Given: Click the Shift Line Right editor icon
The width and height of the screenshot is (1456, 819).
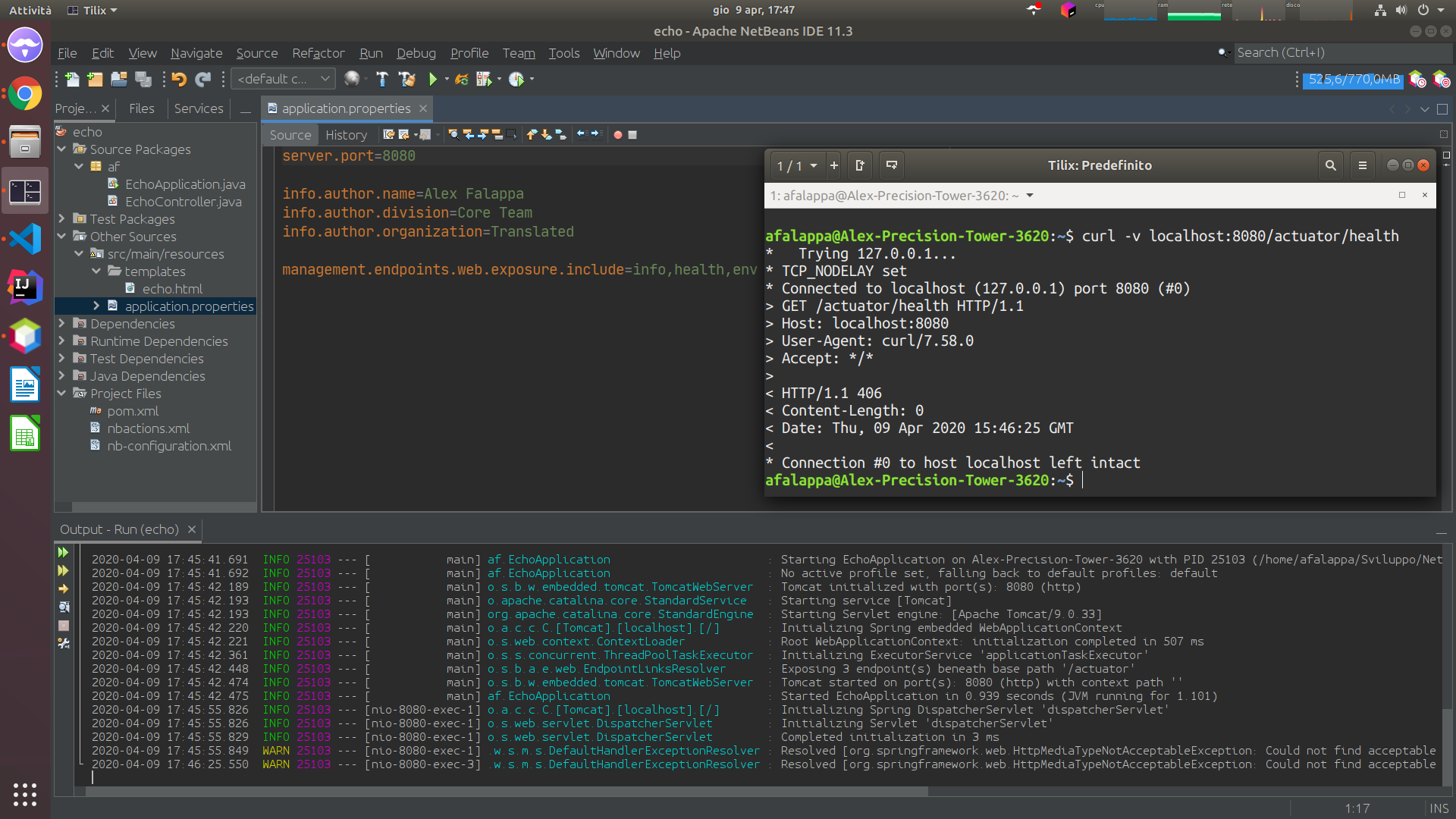Looking at the screenshot, I should 596,134.
